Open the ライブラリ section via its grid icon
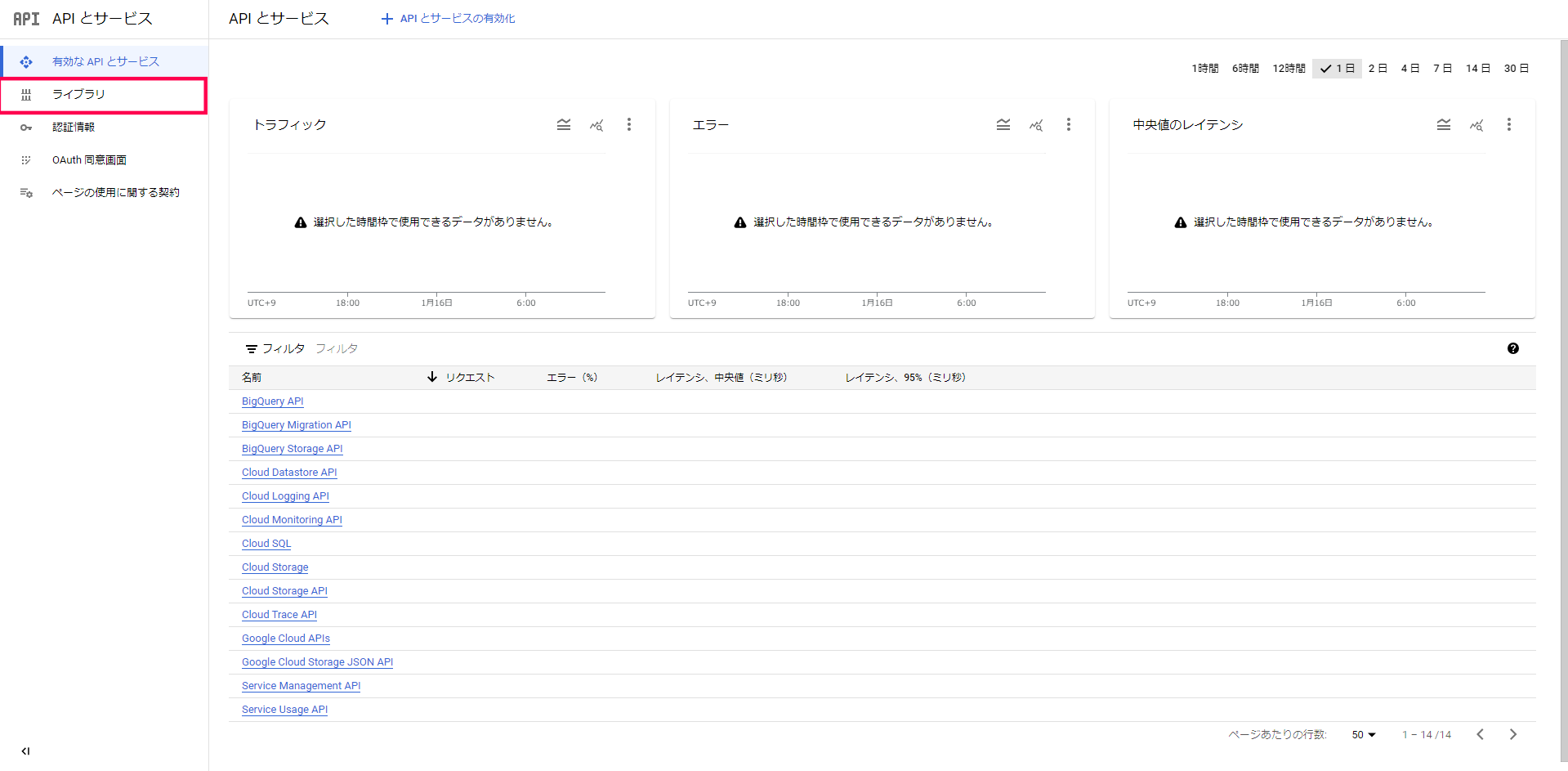The width and height of the screenshot is (1568, 771). (x=26, y=95)
